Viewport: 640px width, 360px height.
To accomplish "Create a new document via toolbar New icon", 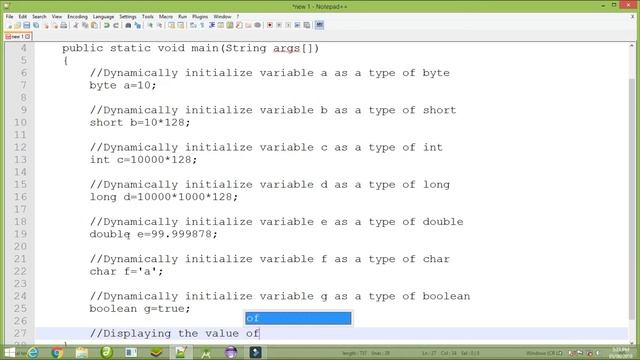I will click(9, 25).
